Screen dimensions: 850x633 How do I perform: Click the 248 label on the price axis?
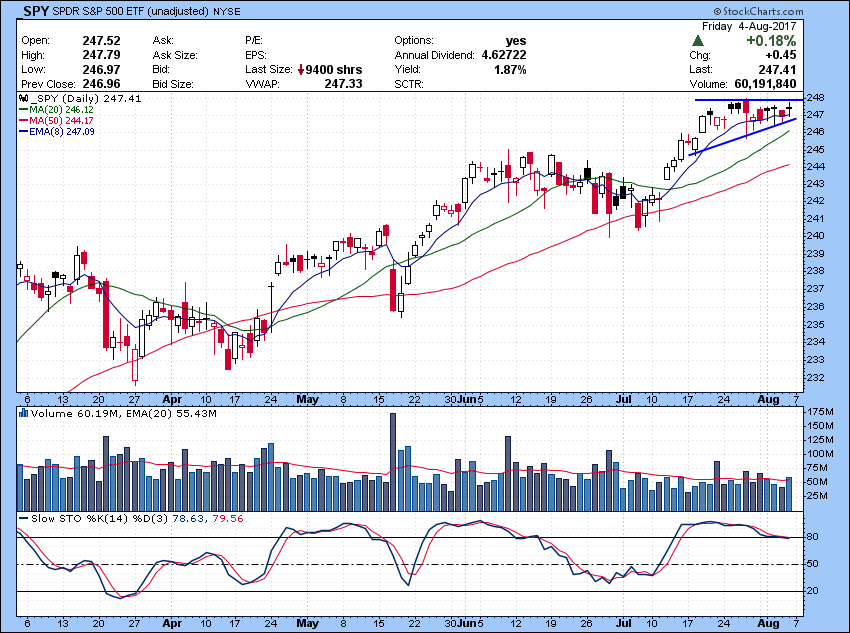[x=816, y=98]
